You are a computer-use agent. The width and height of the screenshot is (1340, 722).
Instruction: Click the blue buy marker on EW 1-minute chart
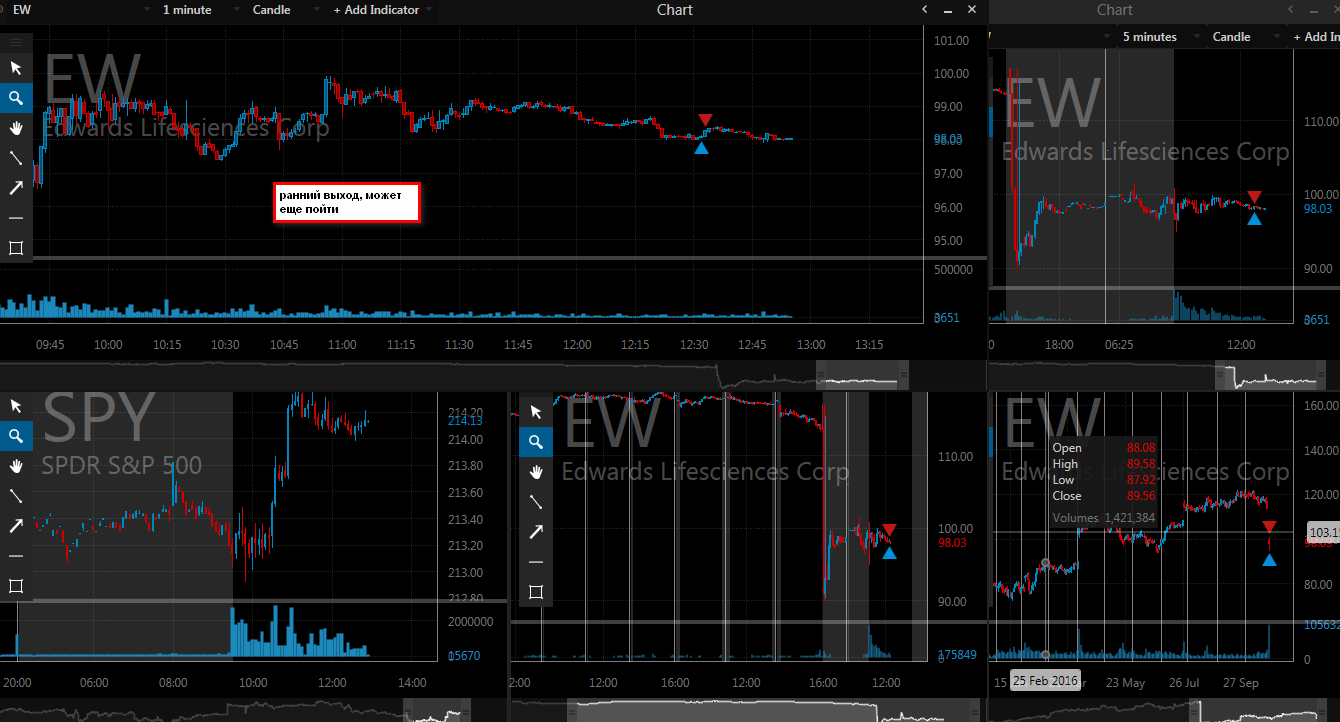coord(701,148)
